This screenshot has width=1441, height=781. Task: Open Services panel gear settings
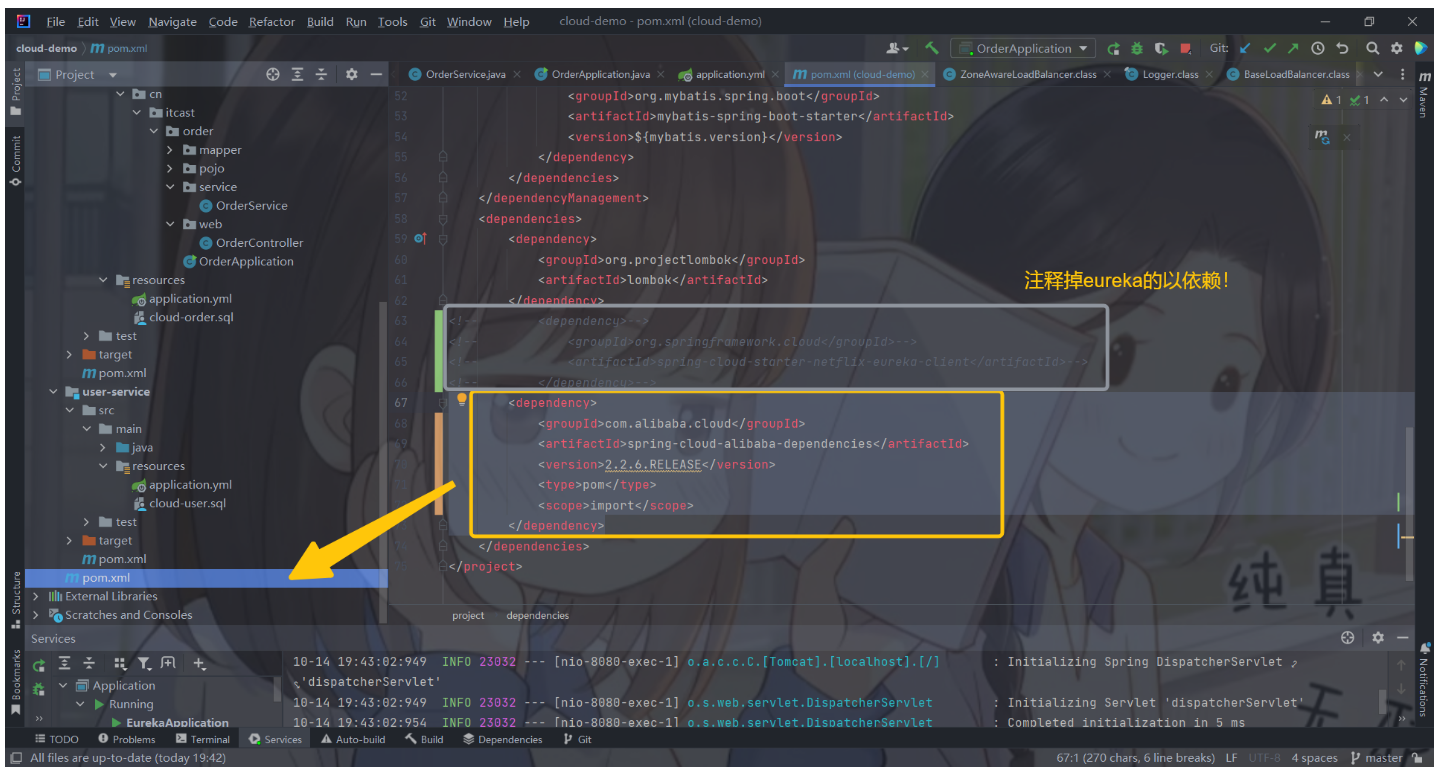pos(1377,638)
